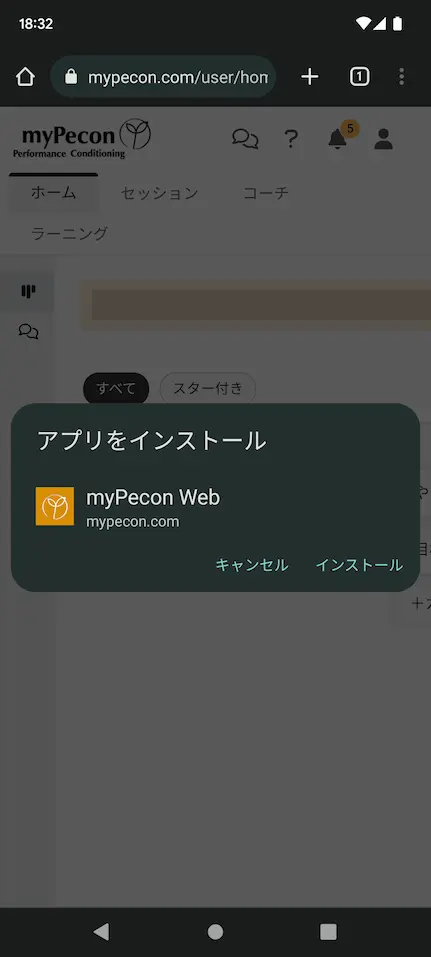Viewport: 431px width, 957px height.
Task: Open the browser three-dot overflow menu
Action: click(401, 77)
